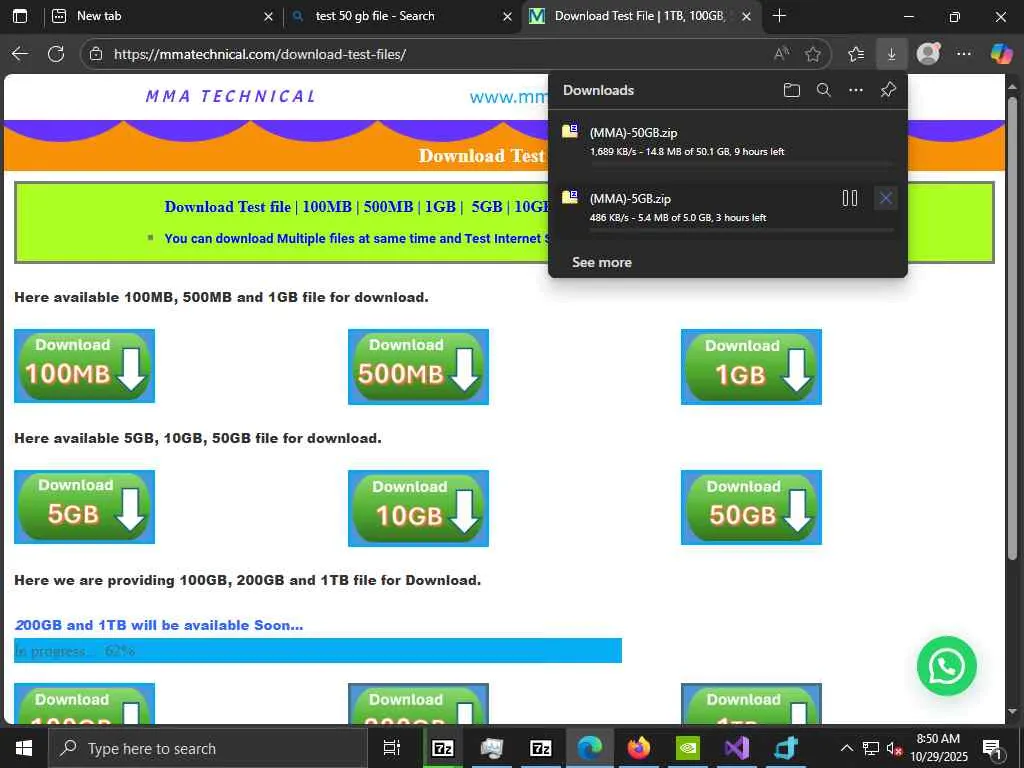The height and width of the screenshot is (768, 1024).
Task: Open downloads folder from Downloads panel
Action: [x=792, y=90]
